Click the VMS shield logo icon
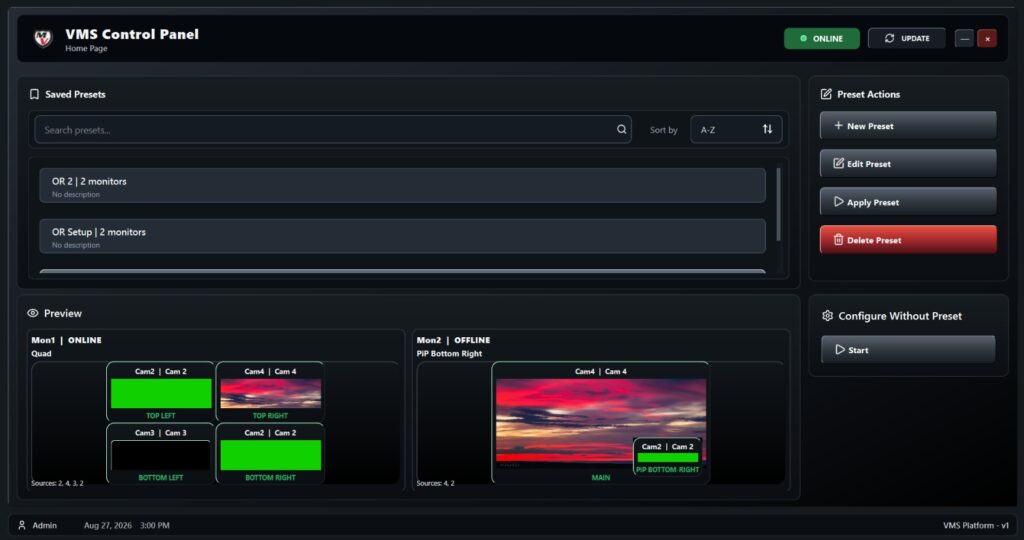The image size is (1024, 540). (43, 39)
